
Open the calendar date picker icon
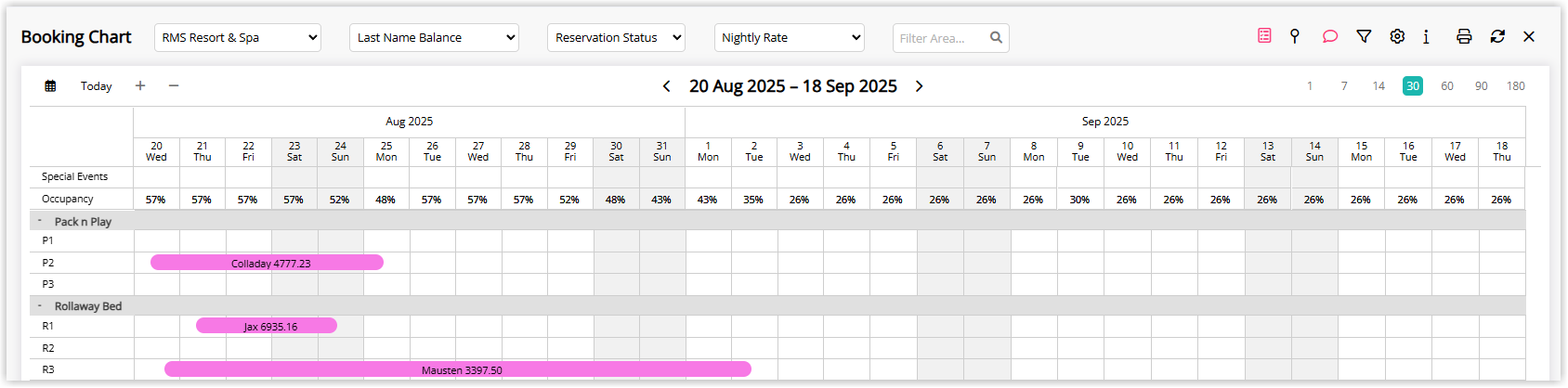point(50,85)
